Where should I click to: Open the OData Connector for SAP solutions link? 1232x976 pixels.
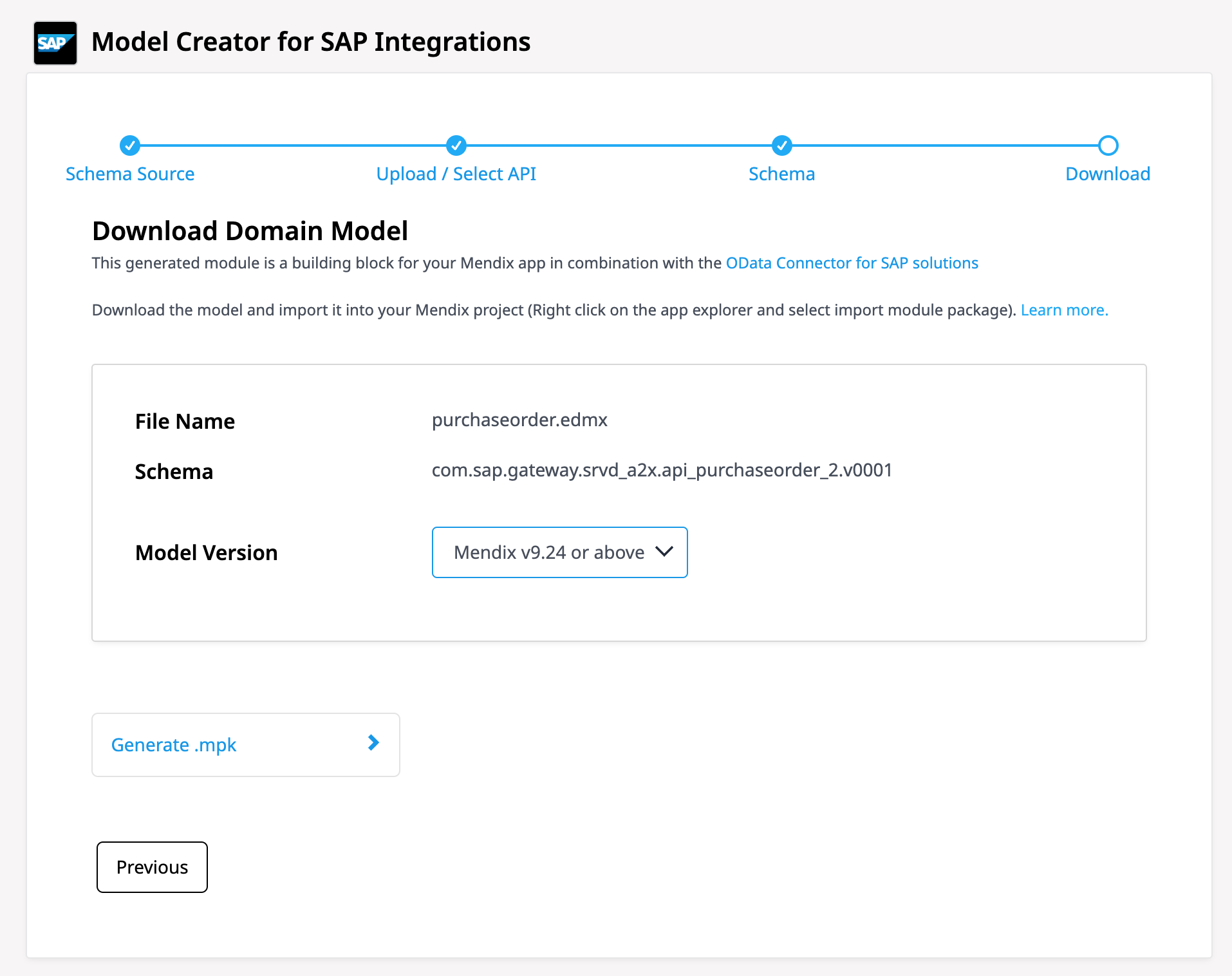coord(852,263)
